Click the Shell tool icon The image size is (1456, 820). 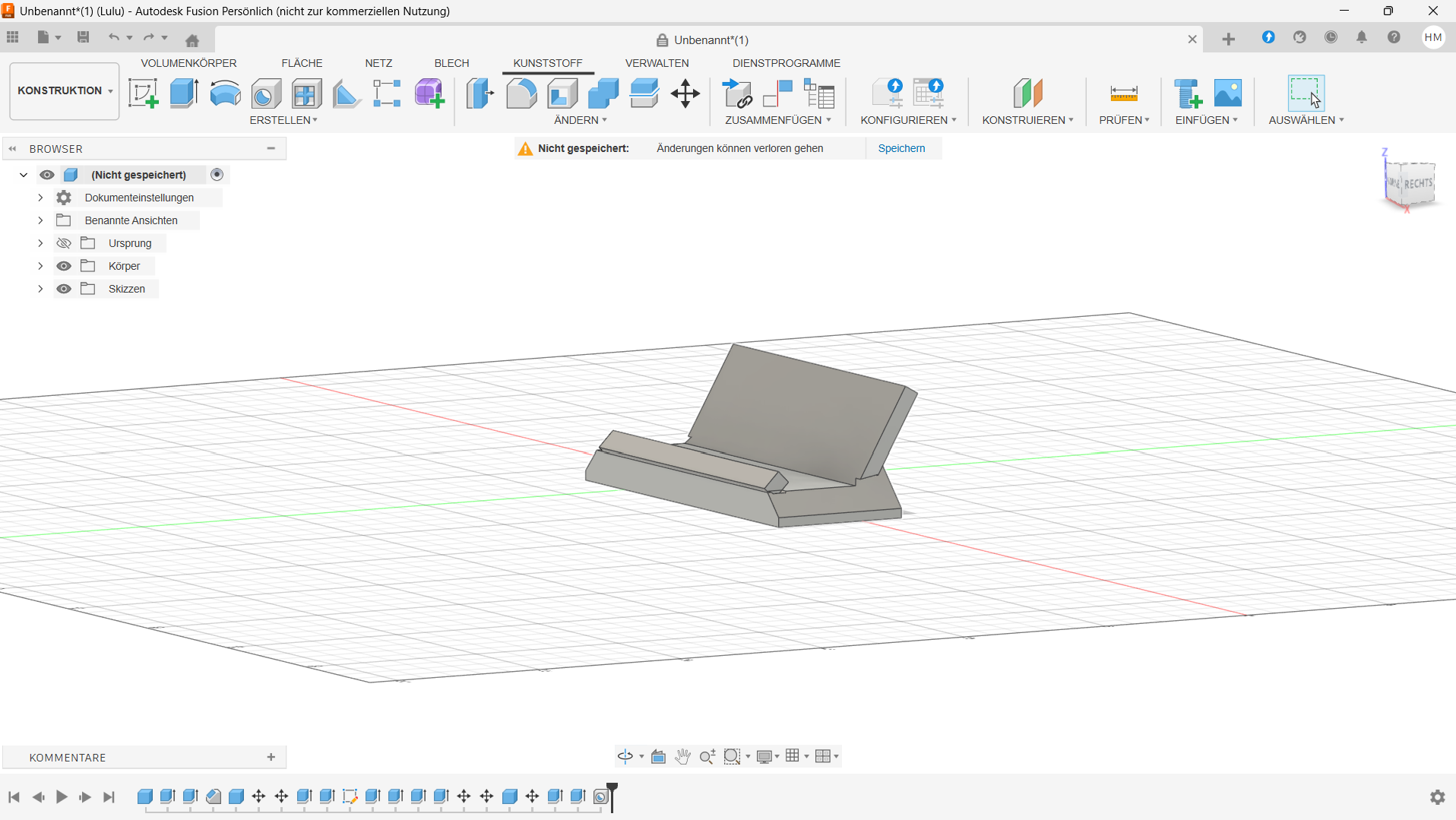(562, 93)
